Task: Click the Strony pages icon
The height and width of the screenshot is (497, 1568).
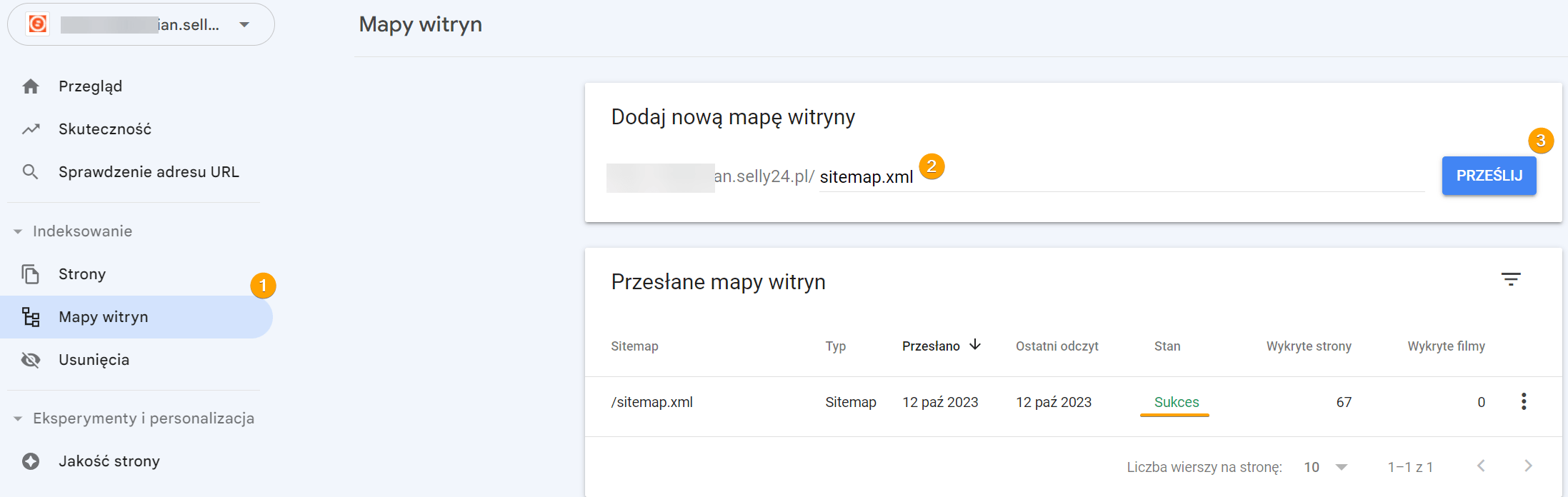Action: pos(31,274)
